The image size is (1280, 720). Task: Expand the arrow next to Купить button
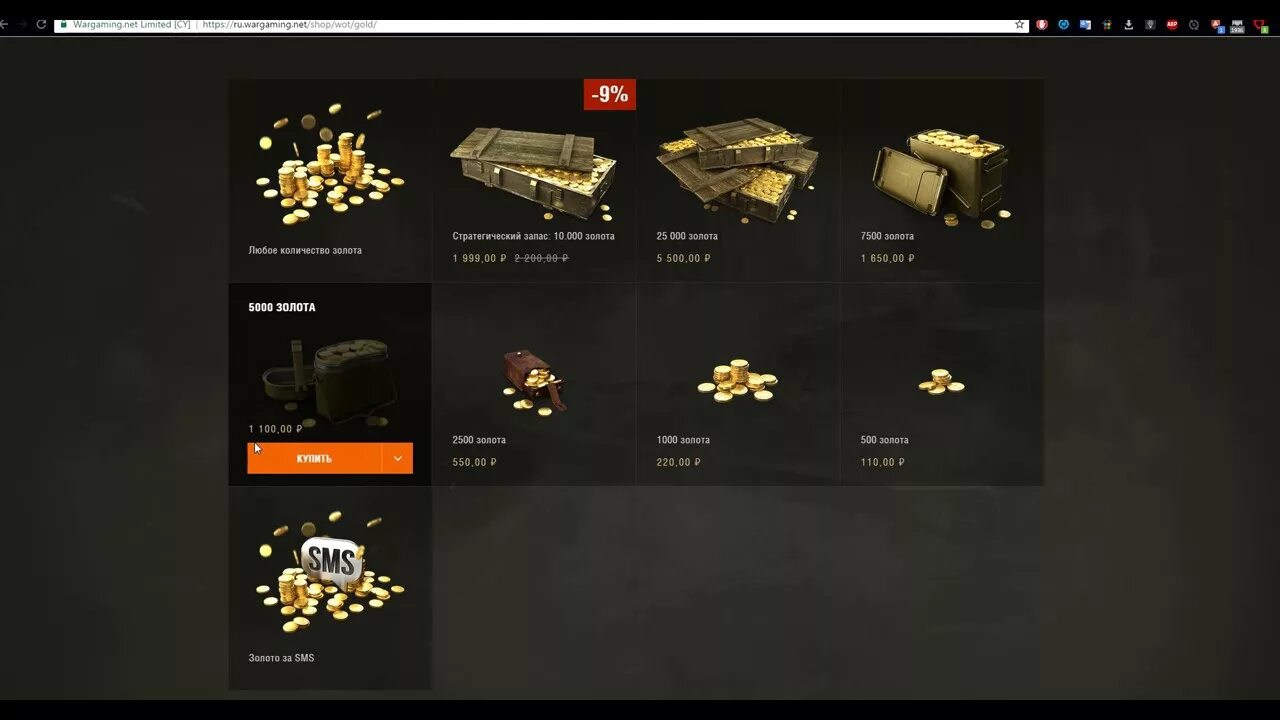397,458
